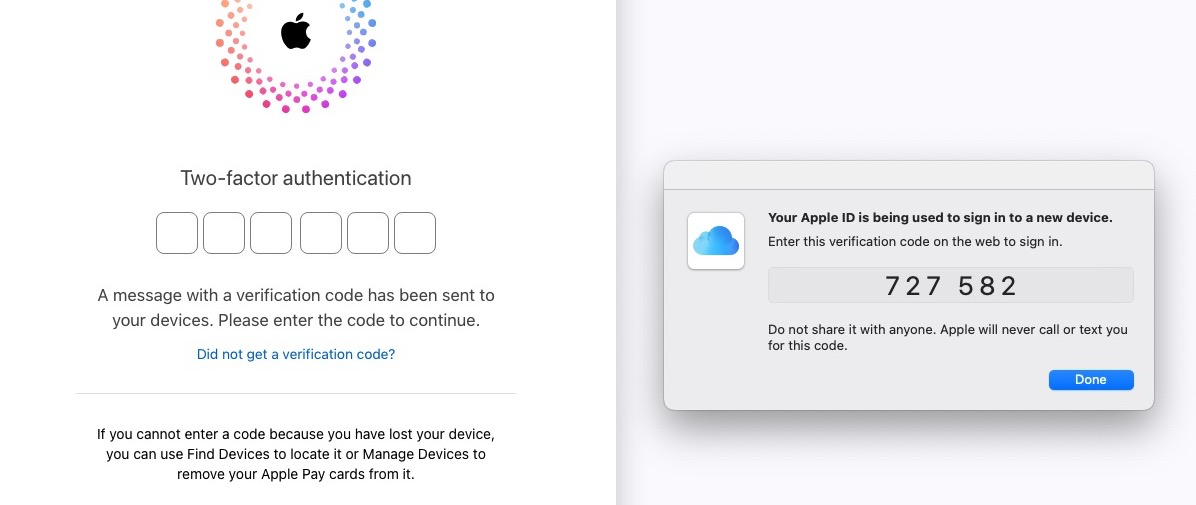Viewport: 1196px width, 505px height.
Task: Focus the fifth verification code digit box
Action: click(x=368, y=233)
